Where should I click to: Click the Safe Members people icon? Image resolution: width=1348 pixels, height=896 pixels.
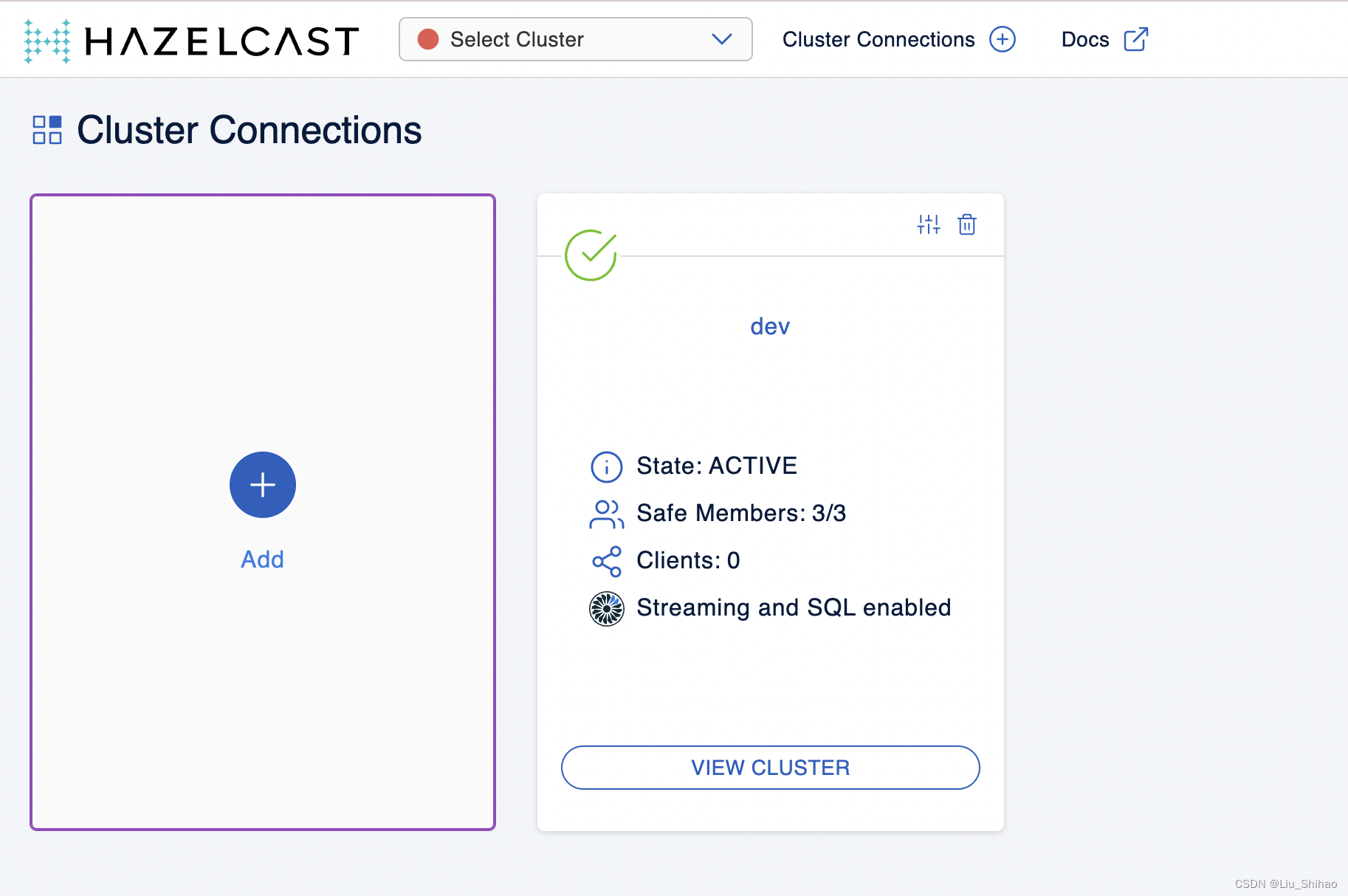[607, 514]
